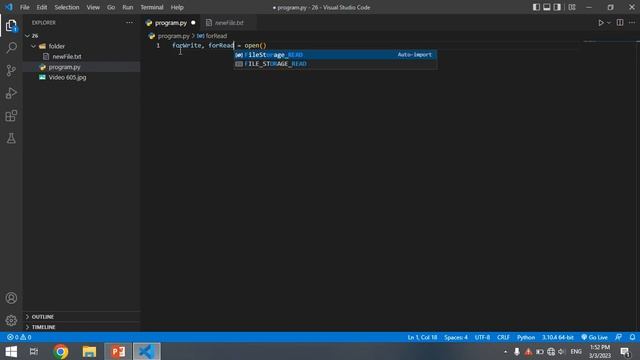Open the Source Control view
This screenshot has width=640, height=360.
pyautogui.click(x=11, y=70)
